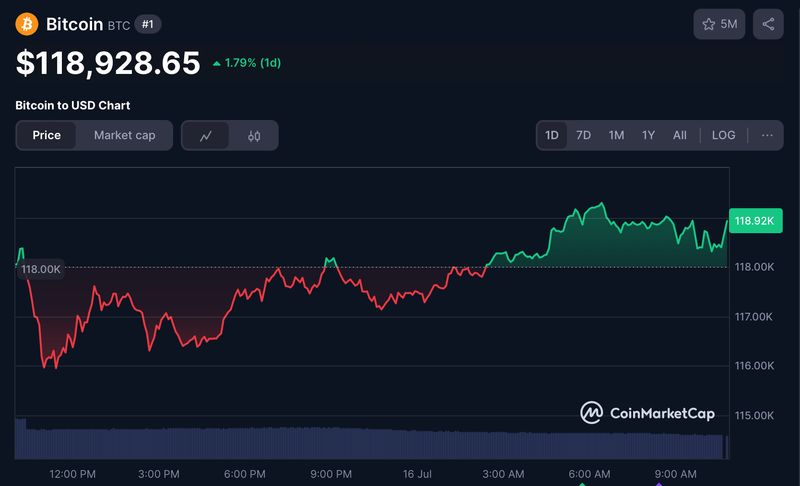Click the #1 rank badge

tap(147, 24)
